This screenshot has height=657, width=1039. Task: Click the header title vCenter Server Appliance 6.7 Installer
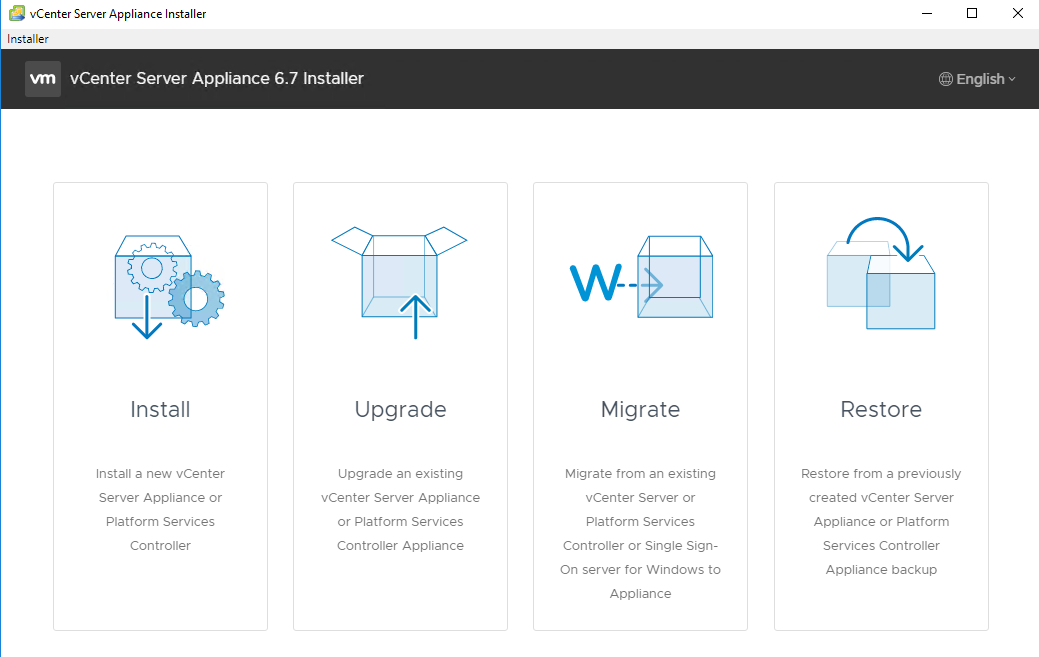217,79
